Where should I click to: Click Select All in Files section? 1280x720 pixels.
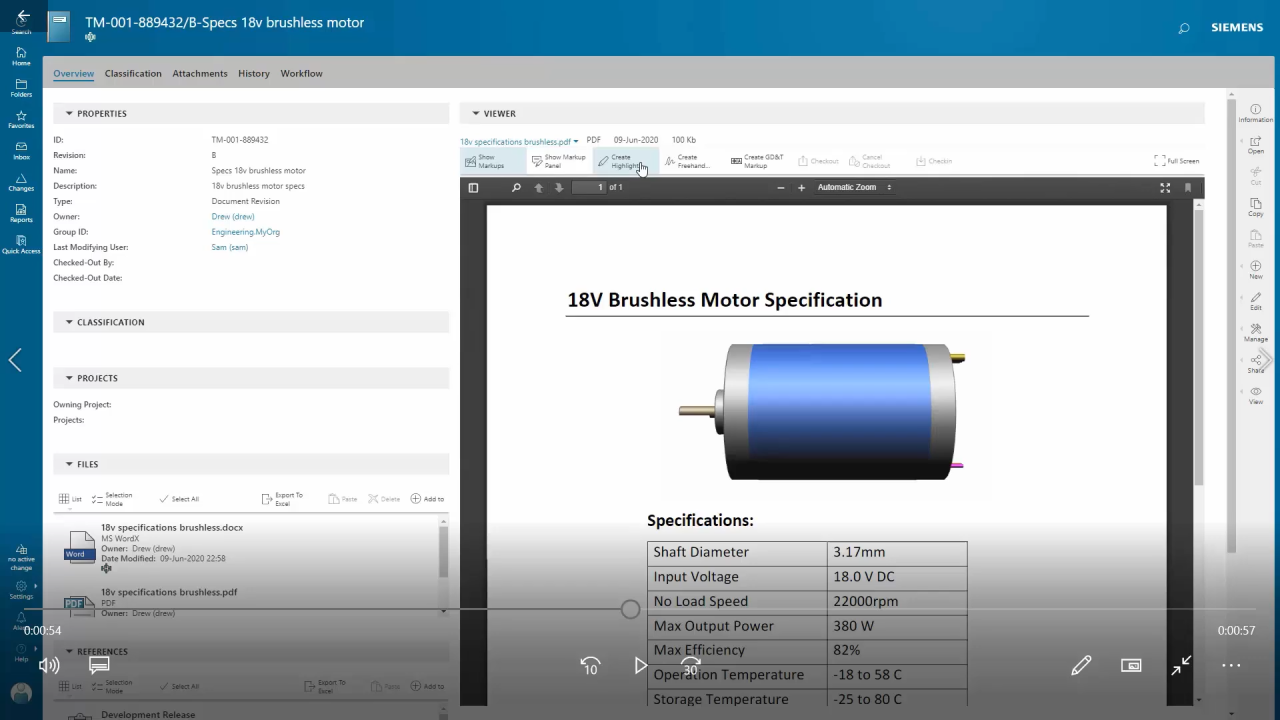[x=179, y=499]
